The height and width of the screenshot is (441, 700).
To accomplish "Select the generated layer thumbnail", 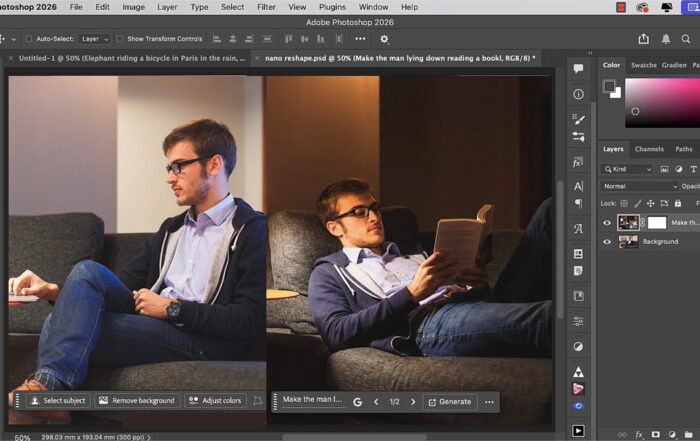I will (x=629, y=222).
